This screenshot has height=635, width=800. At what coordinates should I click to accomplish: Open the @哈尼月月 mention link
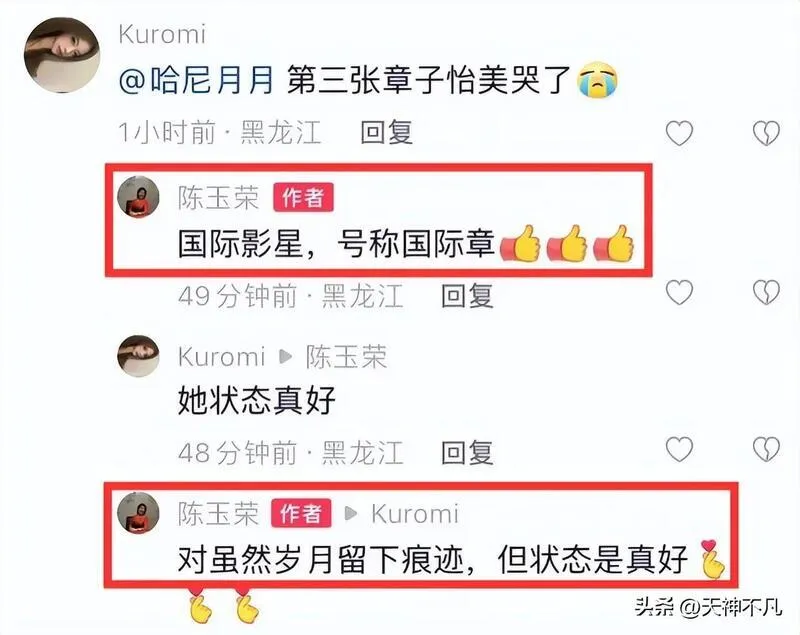pos(196,80)
